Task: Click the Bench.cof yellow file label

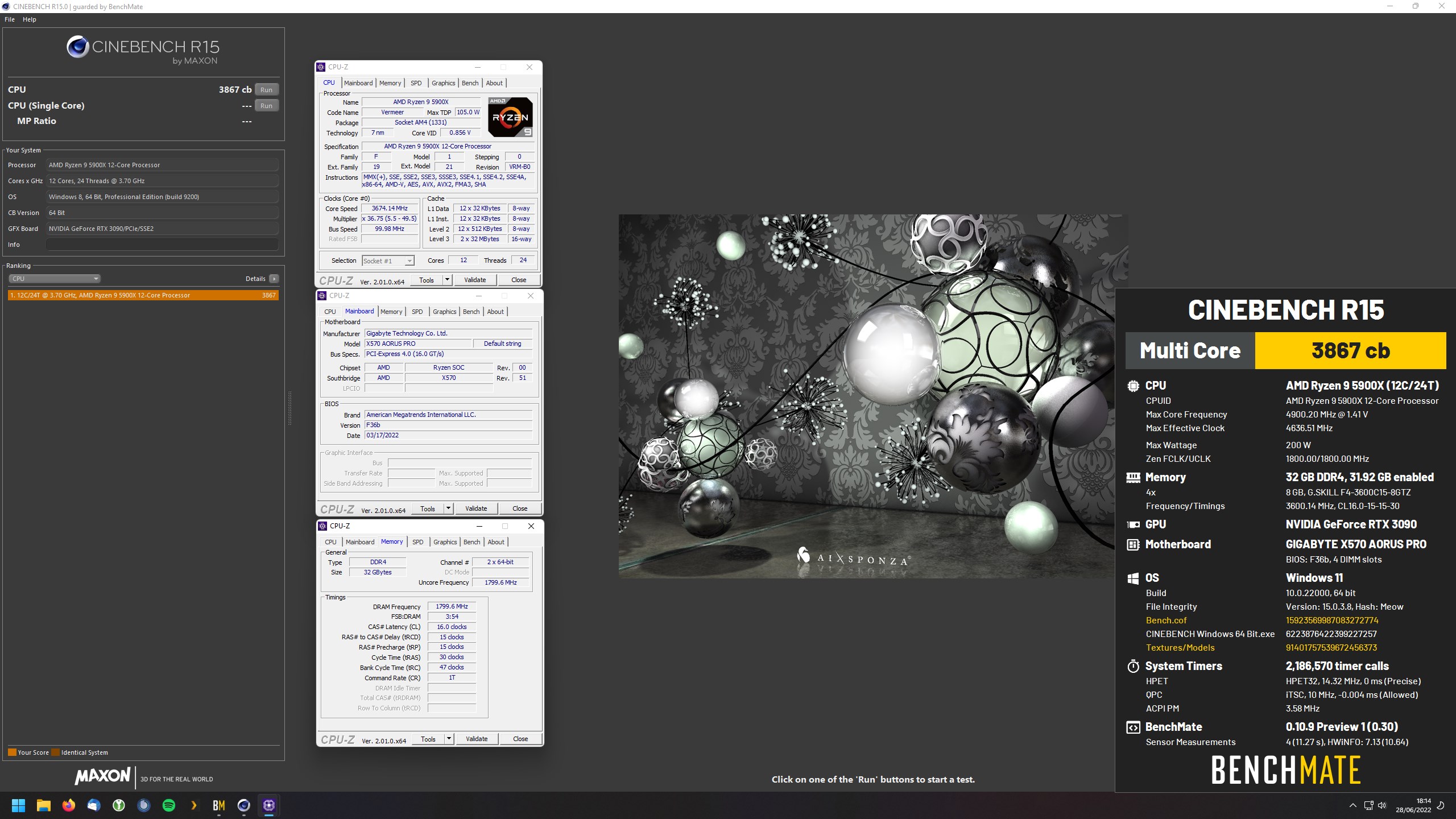Action: point(1166,621)
